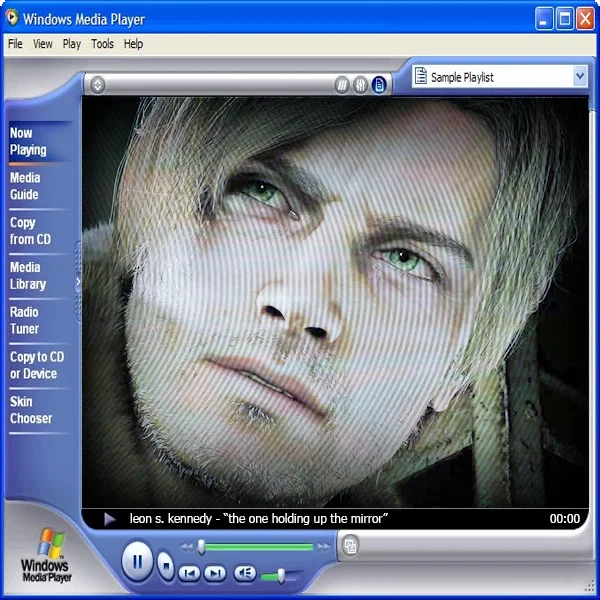Open the Help menu
The image size is (600, 600).
(x=133, y=44)
